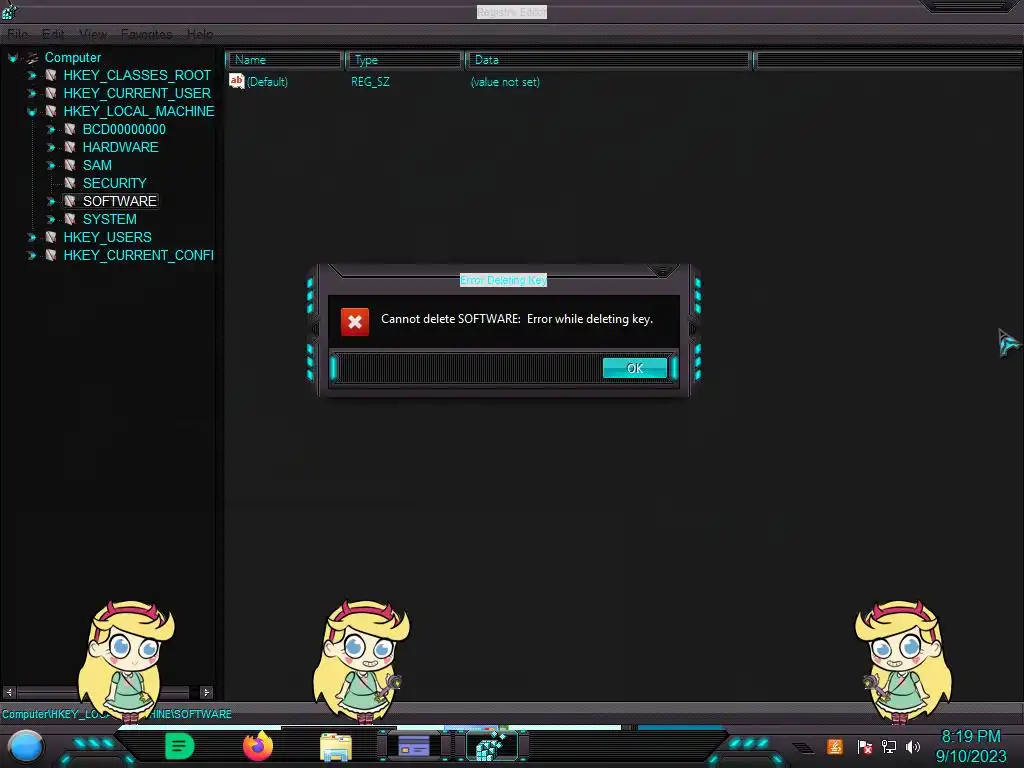Click the OK button in error dialog

coord(635,368)
